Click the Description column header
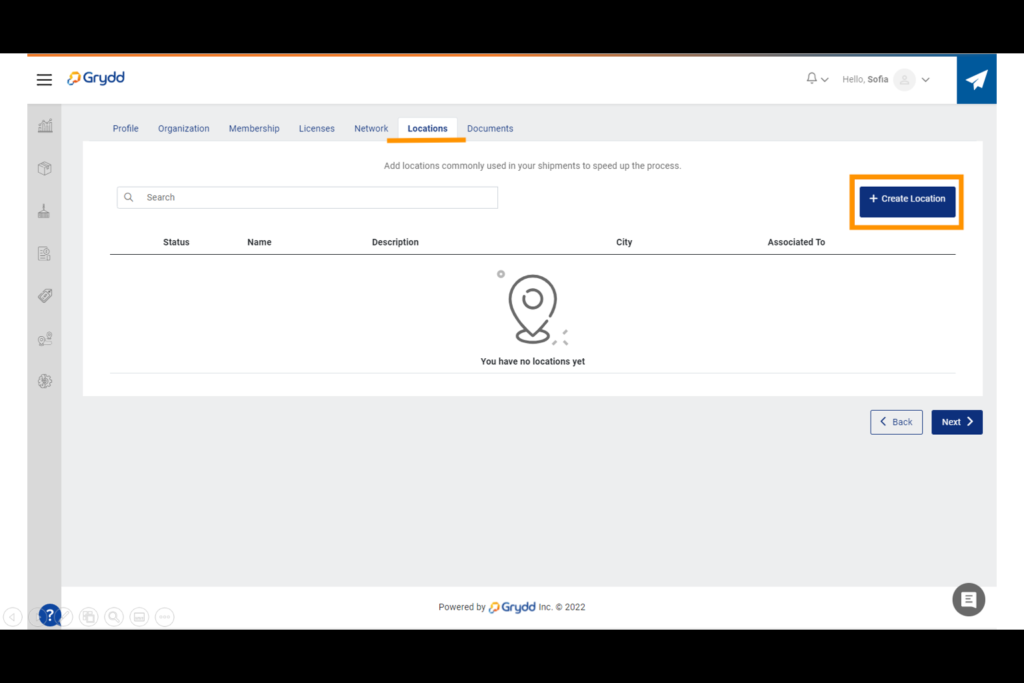The width and height of the screenshot is (1024, 683). click(x=395, y=242)
